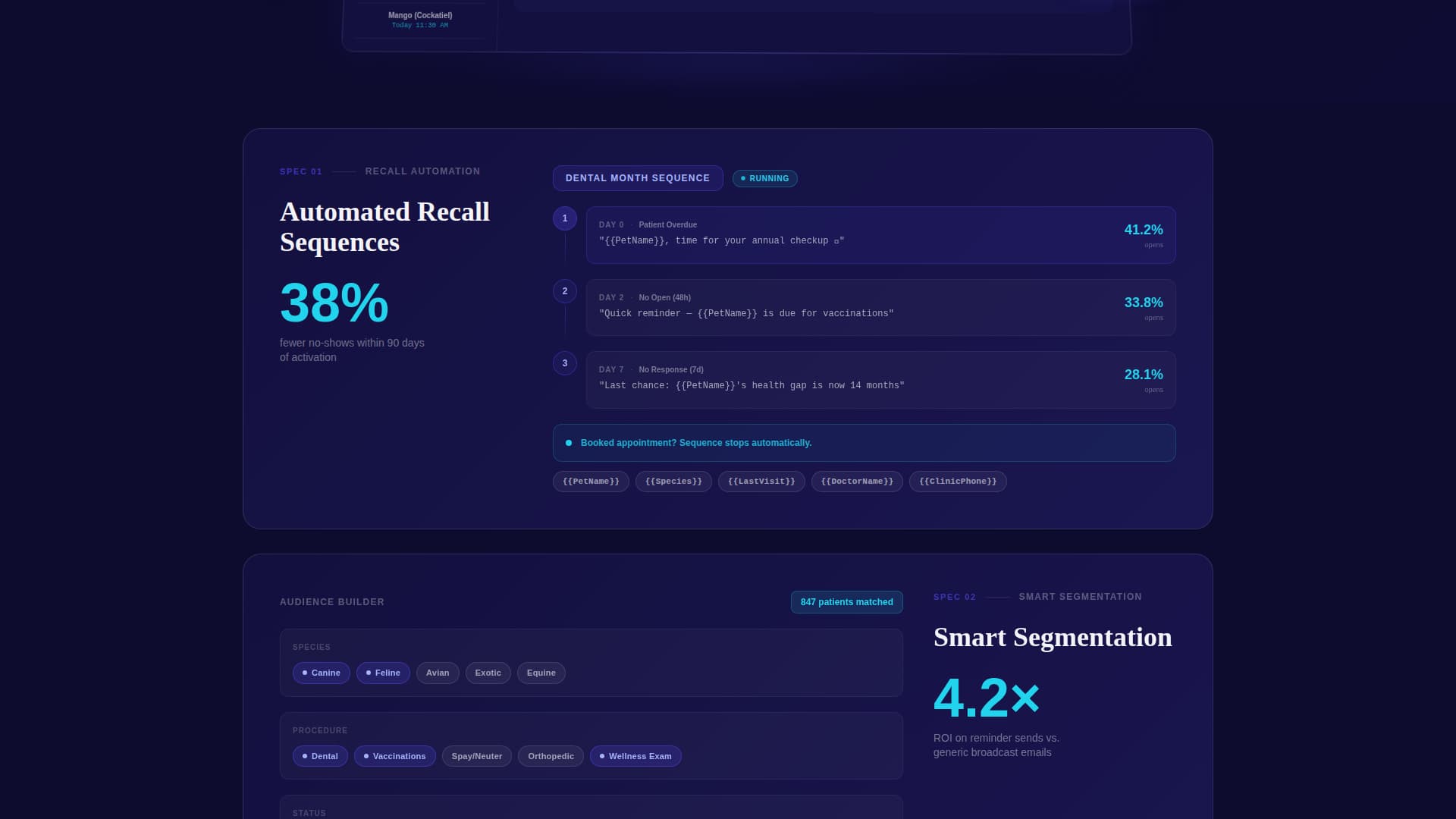1456x819 pixels.
Task: Select the Orthopedic procedure chip
Action: [x=551, y=756]
